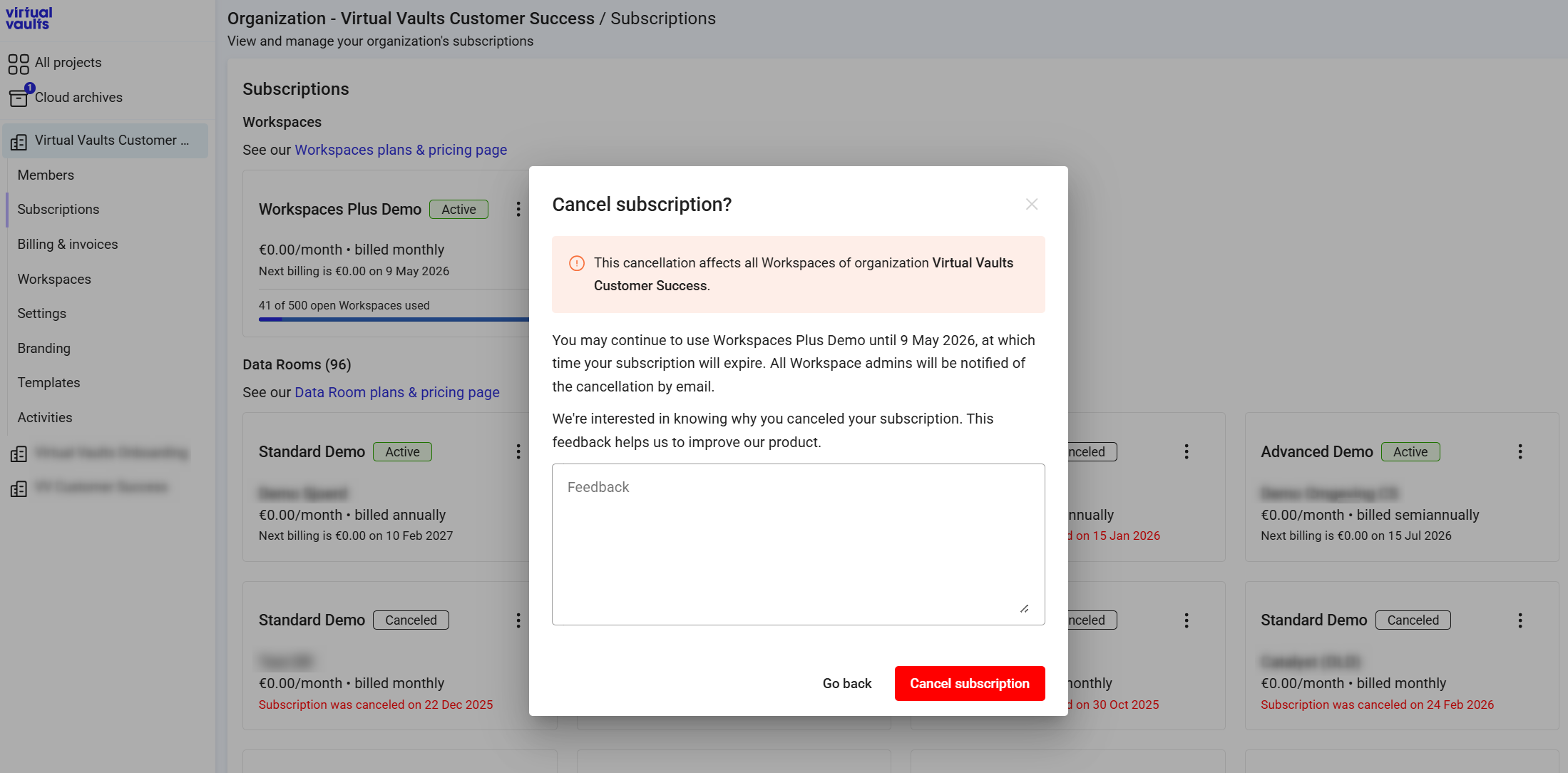1568x773 pixels.
Task: Click Active badge on Advanced Demo
Action: (1410, 452)
